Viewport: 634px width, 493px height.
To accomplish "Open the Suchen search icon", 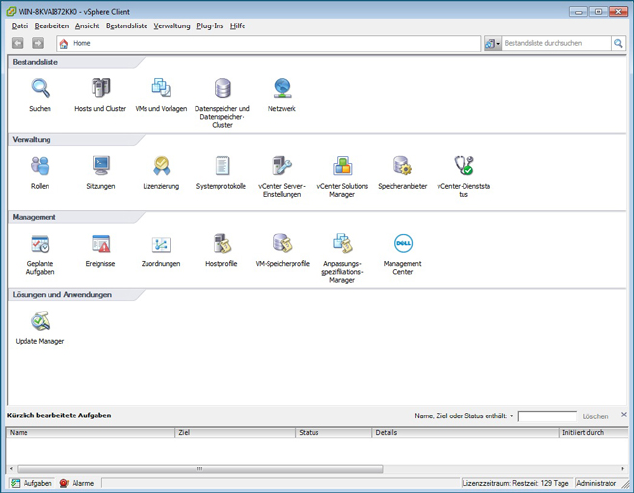I will pos(40,88).
